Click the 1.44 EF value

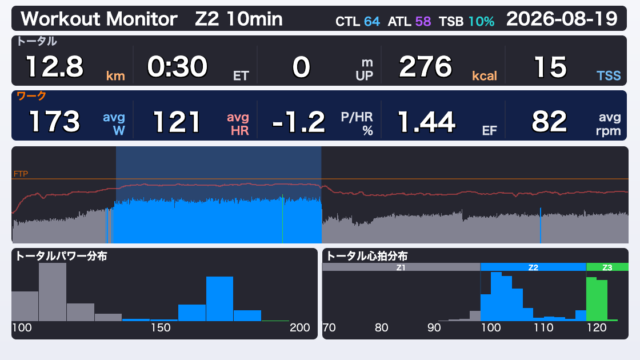pyautogui.click(x=447, y=122)
